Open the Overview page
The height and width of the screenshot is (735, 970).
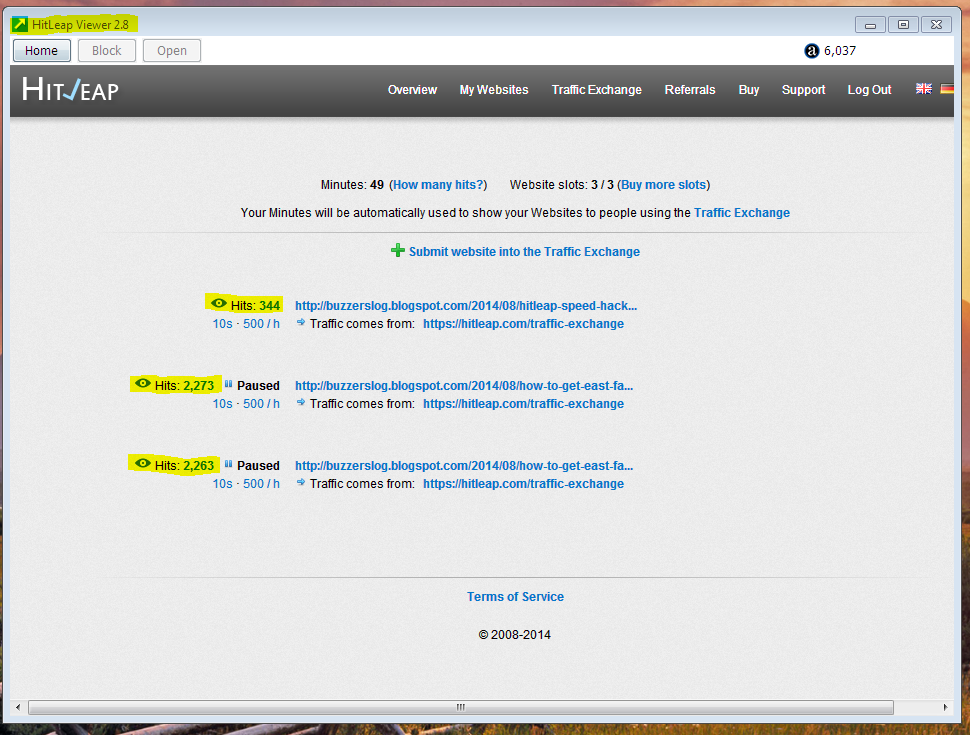tap(412, 90)
